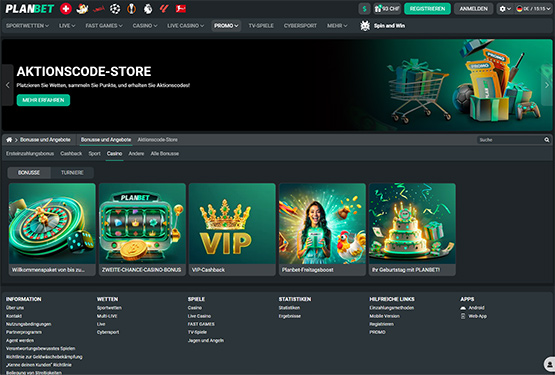
Task: Show Alle Bonusse
Action: pos(165,154)
